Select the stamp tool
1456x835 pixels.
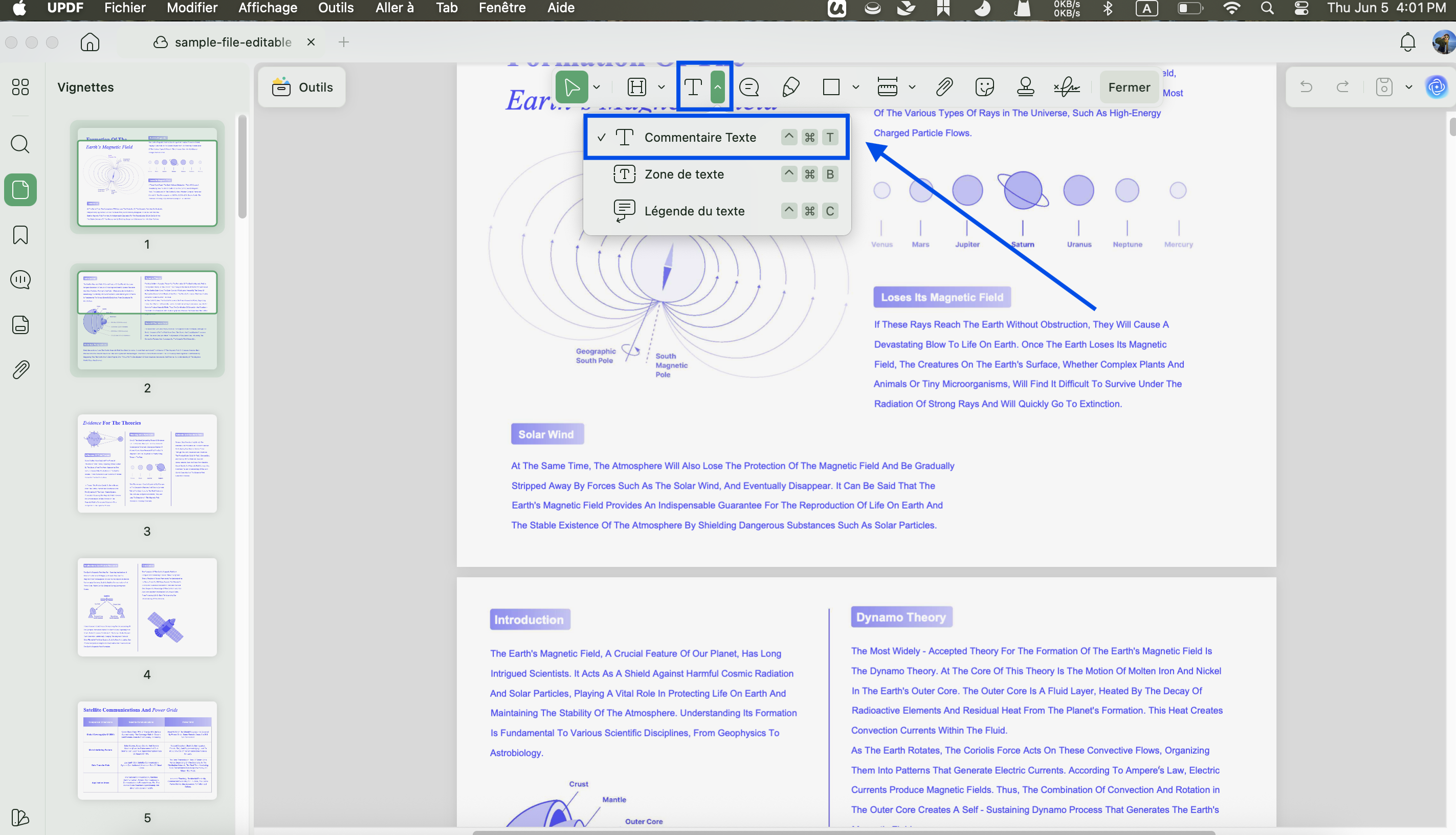(1025, 87)
